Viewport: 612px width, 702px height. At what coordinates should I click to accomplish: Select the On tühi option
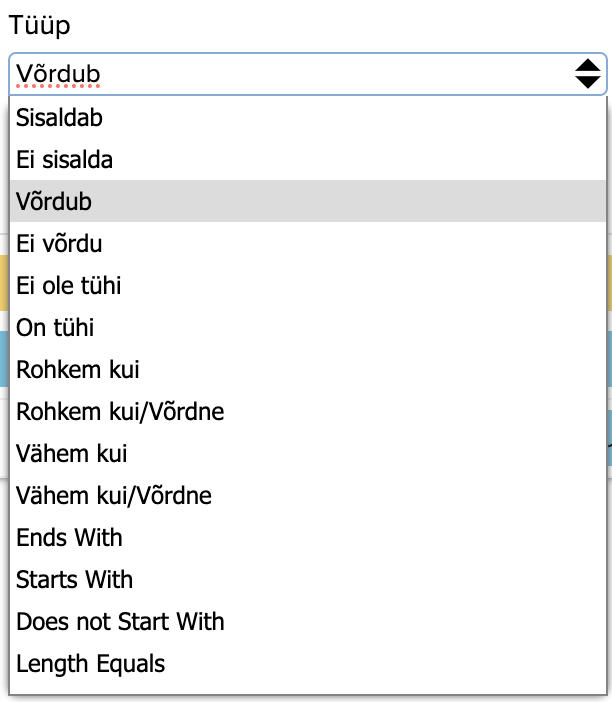pyautogui.click(x=56, y=328)
